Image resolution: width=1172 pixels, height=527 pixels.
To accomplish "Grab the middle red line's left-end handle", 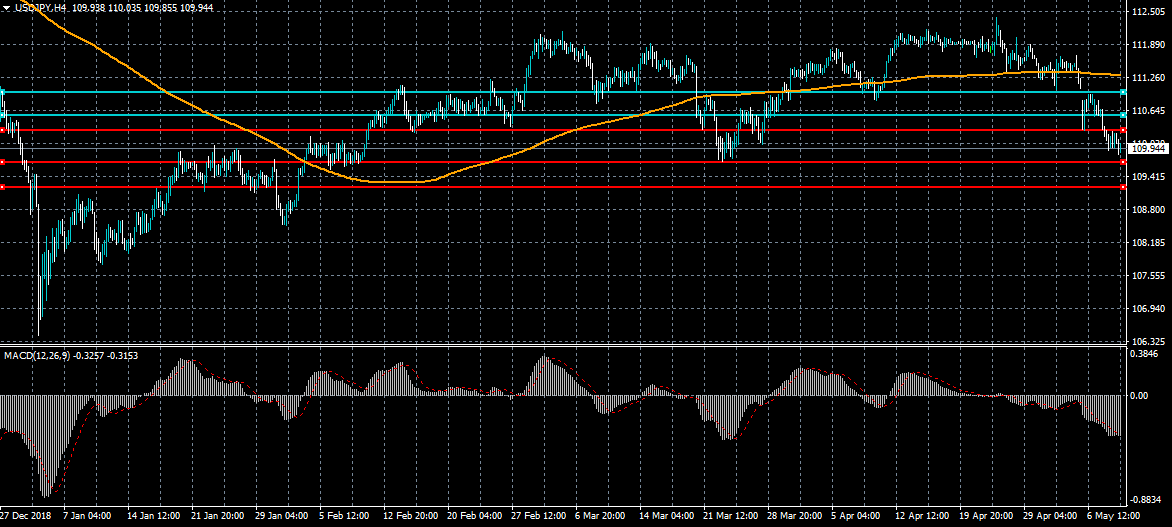I will tap(2, 162).
